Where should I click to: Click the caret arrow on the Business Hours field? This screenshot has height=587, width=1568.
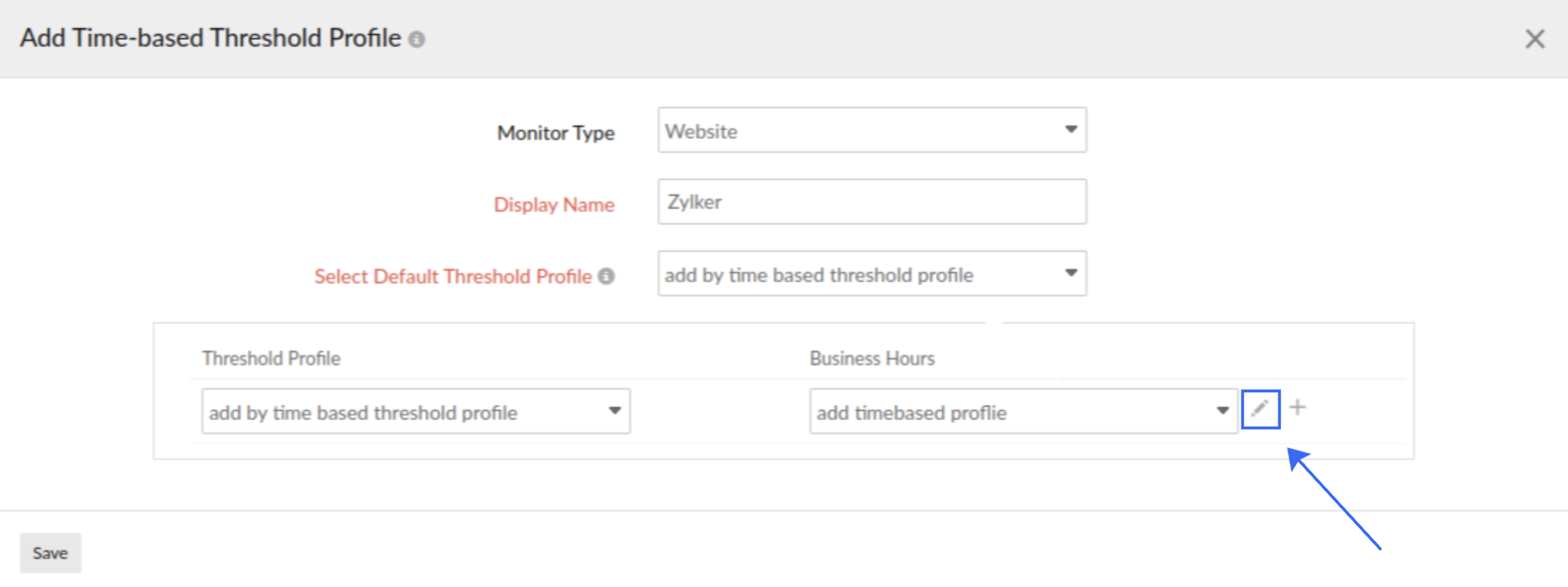tap(1222, 411)
